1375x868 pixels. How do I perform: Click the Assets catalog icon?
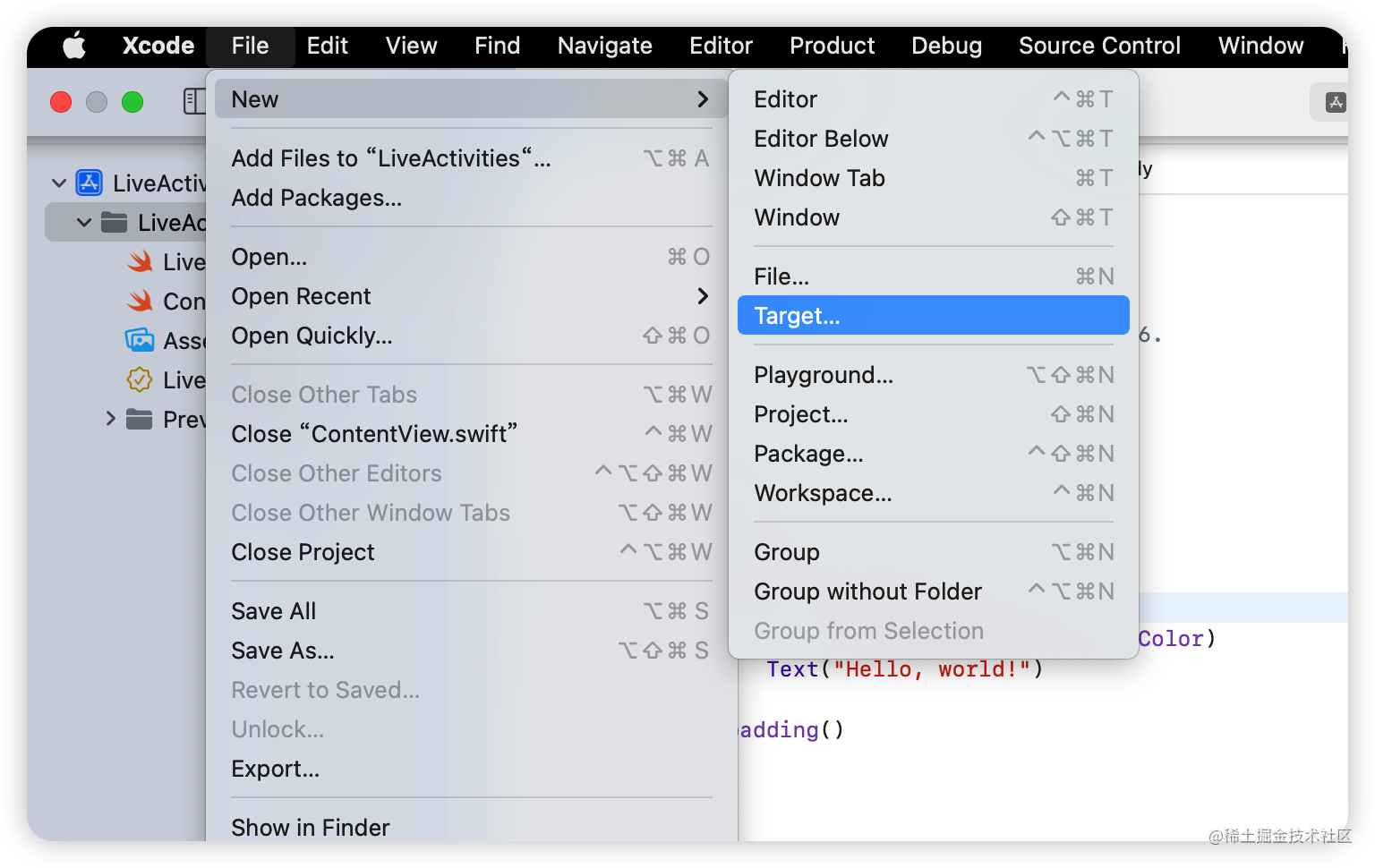pyautogui.click(x=140, y=340)
